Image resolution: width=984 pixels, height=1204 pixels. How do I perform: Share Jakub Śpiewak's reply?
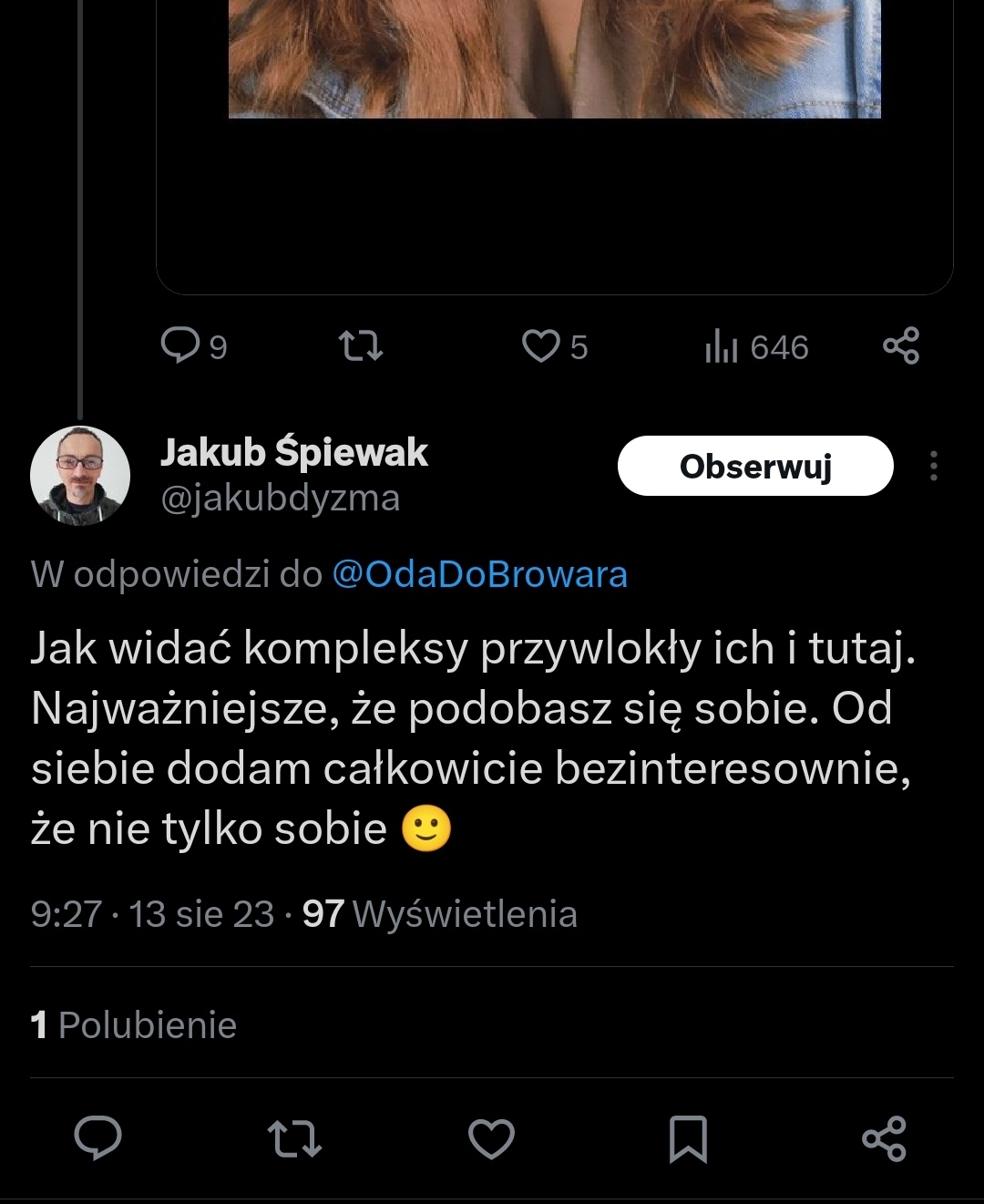click(884, 1138)
